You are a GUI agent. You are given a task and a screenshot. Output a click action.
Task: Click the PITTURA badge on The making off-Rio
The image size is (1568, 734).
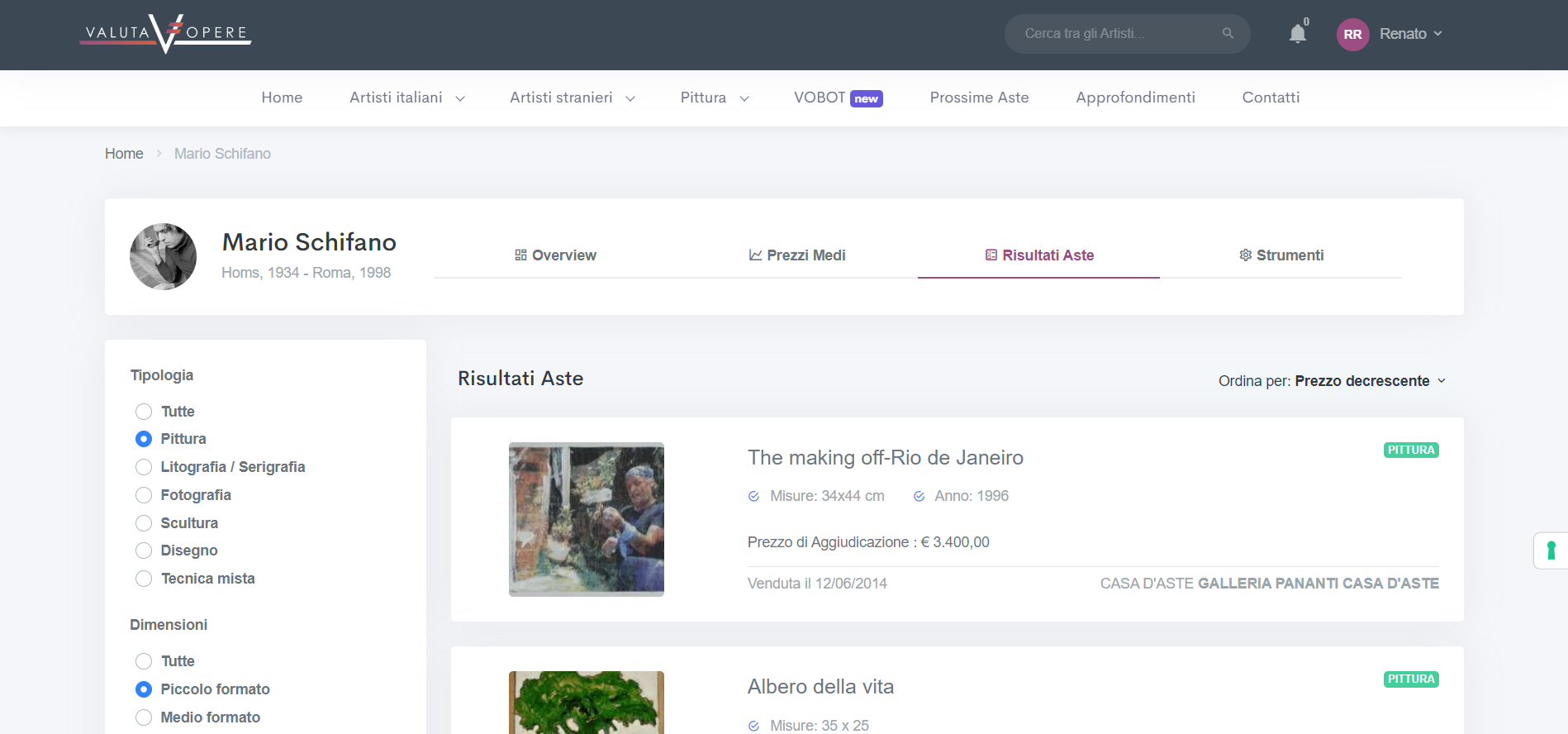tap(1411, 450)
